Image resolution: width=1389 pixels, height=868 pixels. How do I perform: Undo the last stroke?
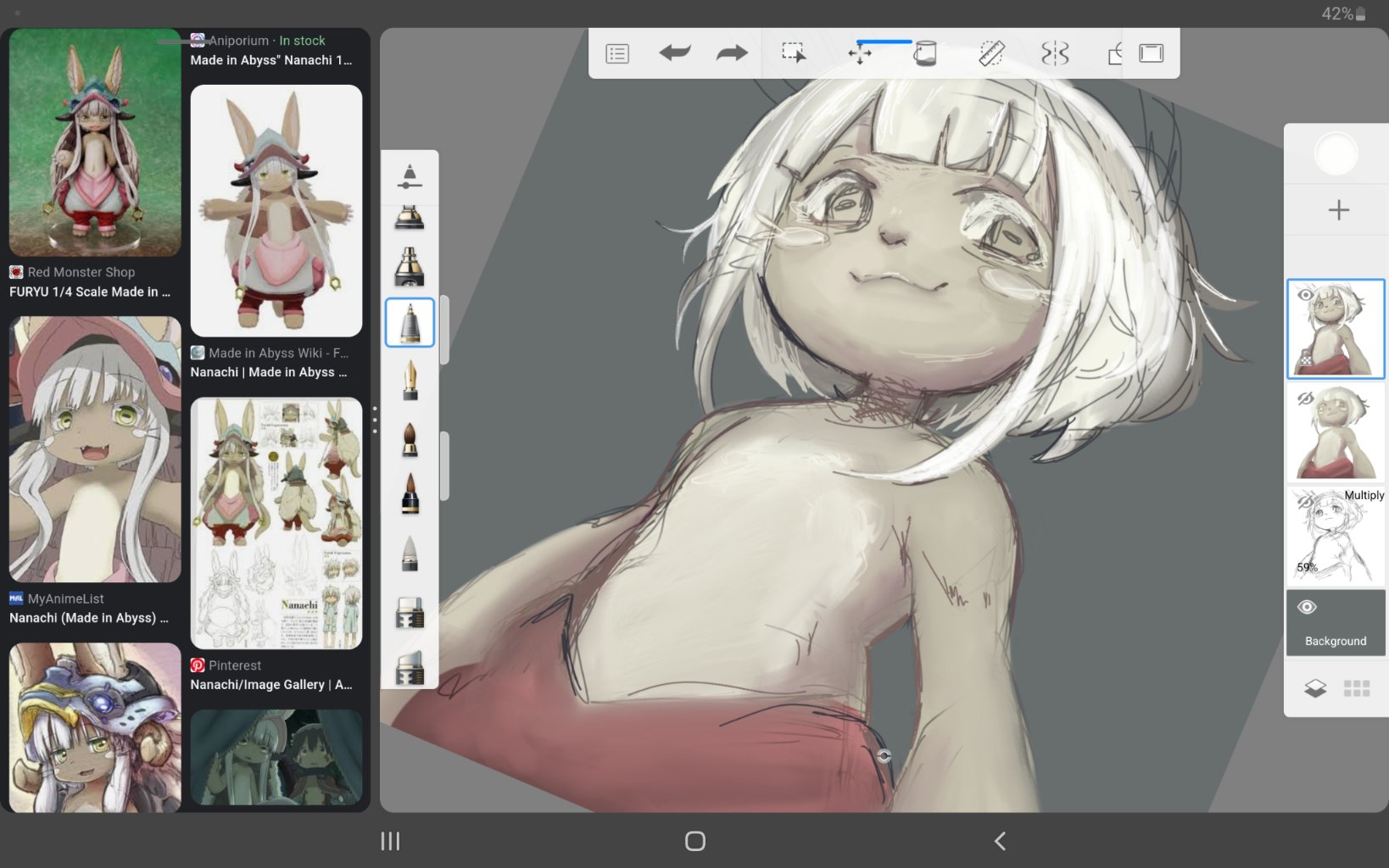675,53
